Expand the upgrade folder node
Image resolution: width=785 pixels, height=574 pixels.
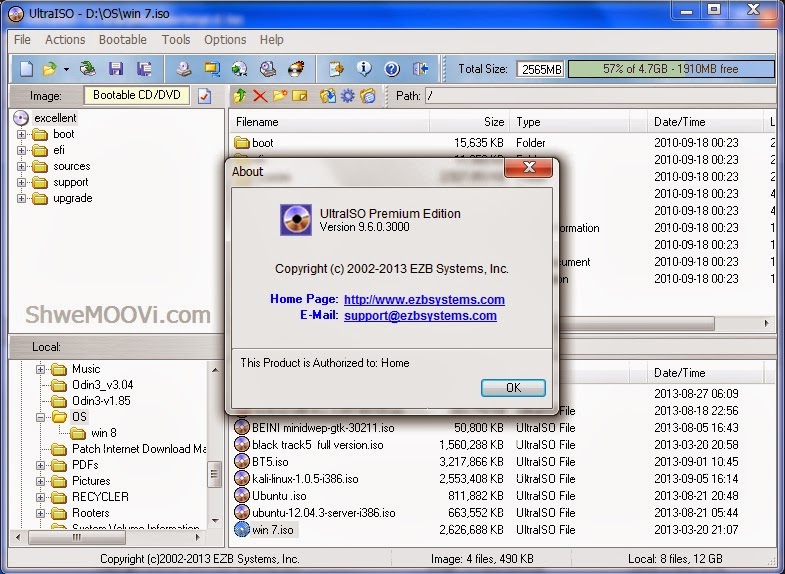click(x=22, y=198)
